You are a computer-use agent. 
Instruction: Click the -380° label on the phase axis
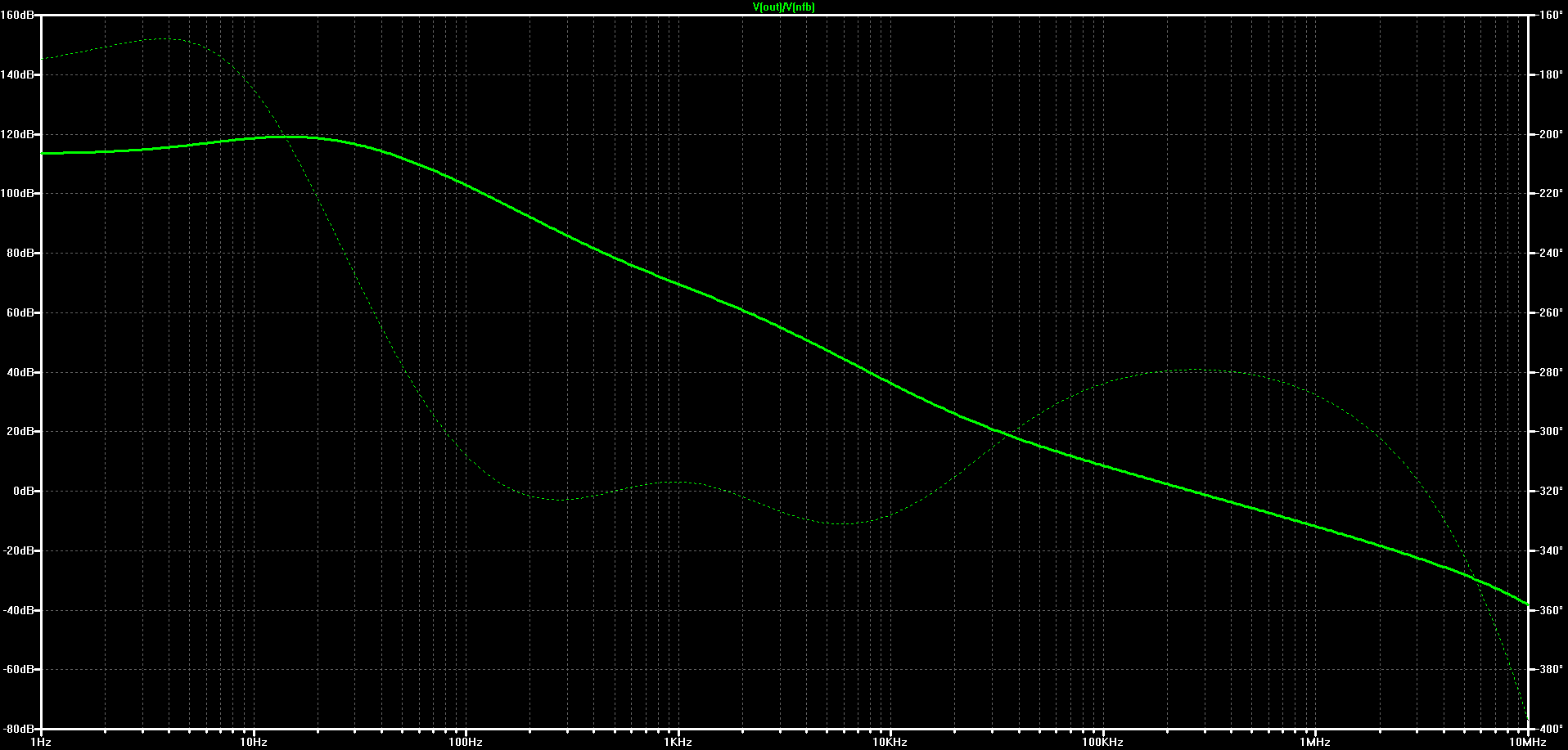(1549, 669)
